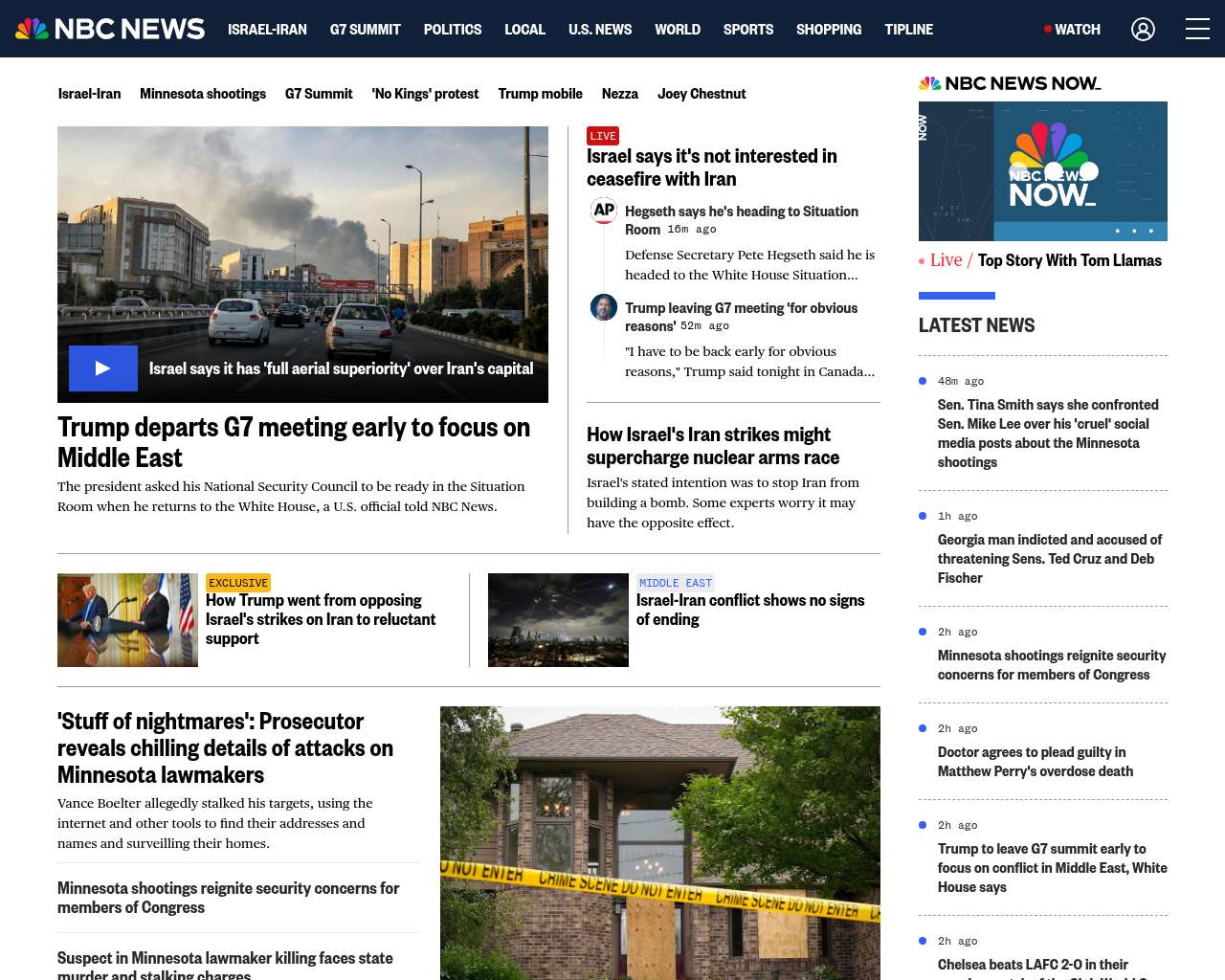This screenshot has height=980, width=1225.
Task: Click the EXCLUSIVE tag label
Action: point(238,583)
